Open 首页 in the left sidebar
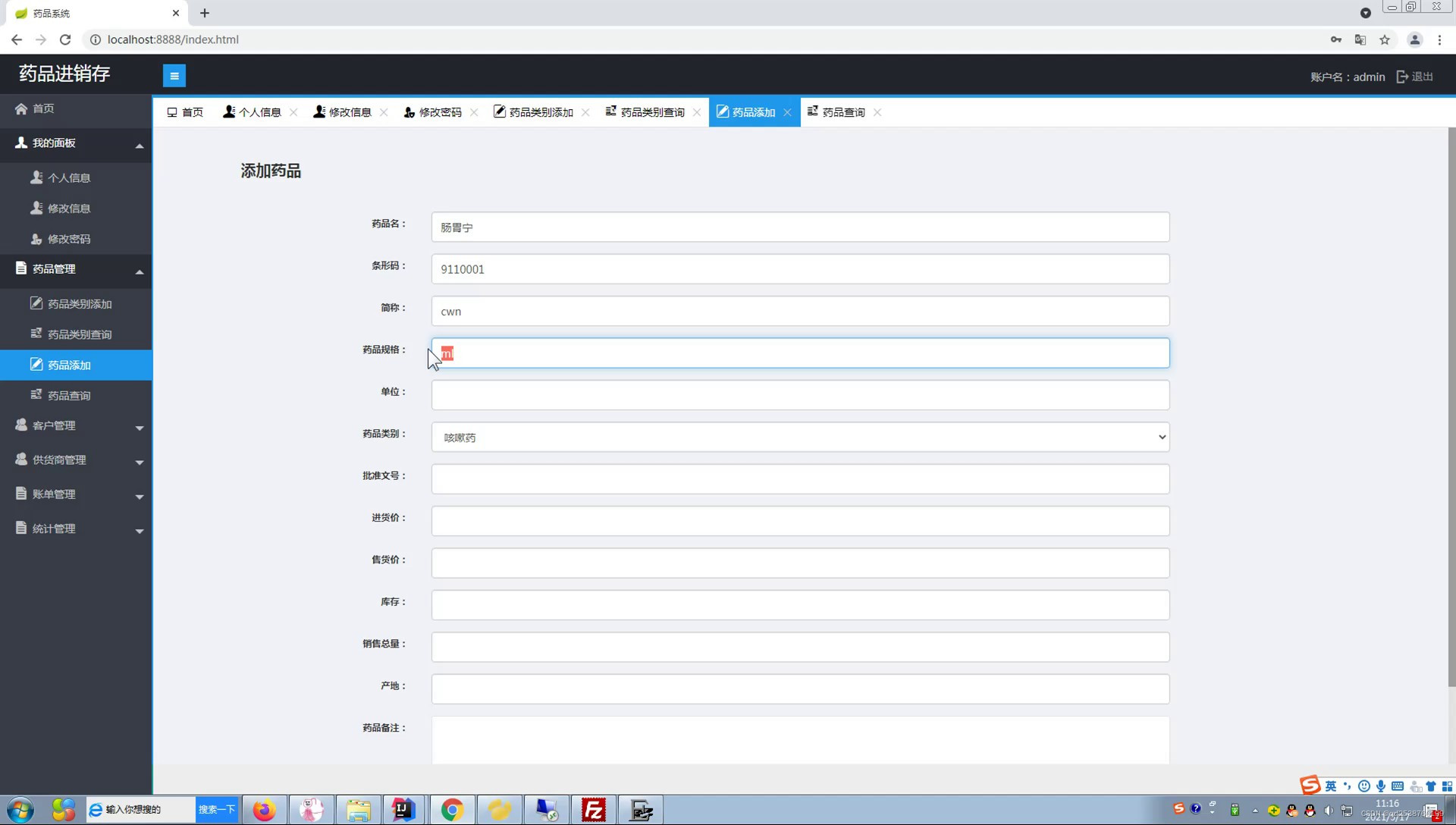Image resolution: width=1456 pixels, height=825 pixels. click(76, 108)
